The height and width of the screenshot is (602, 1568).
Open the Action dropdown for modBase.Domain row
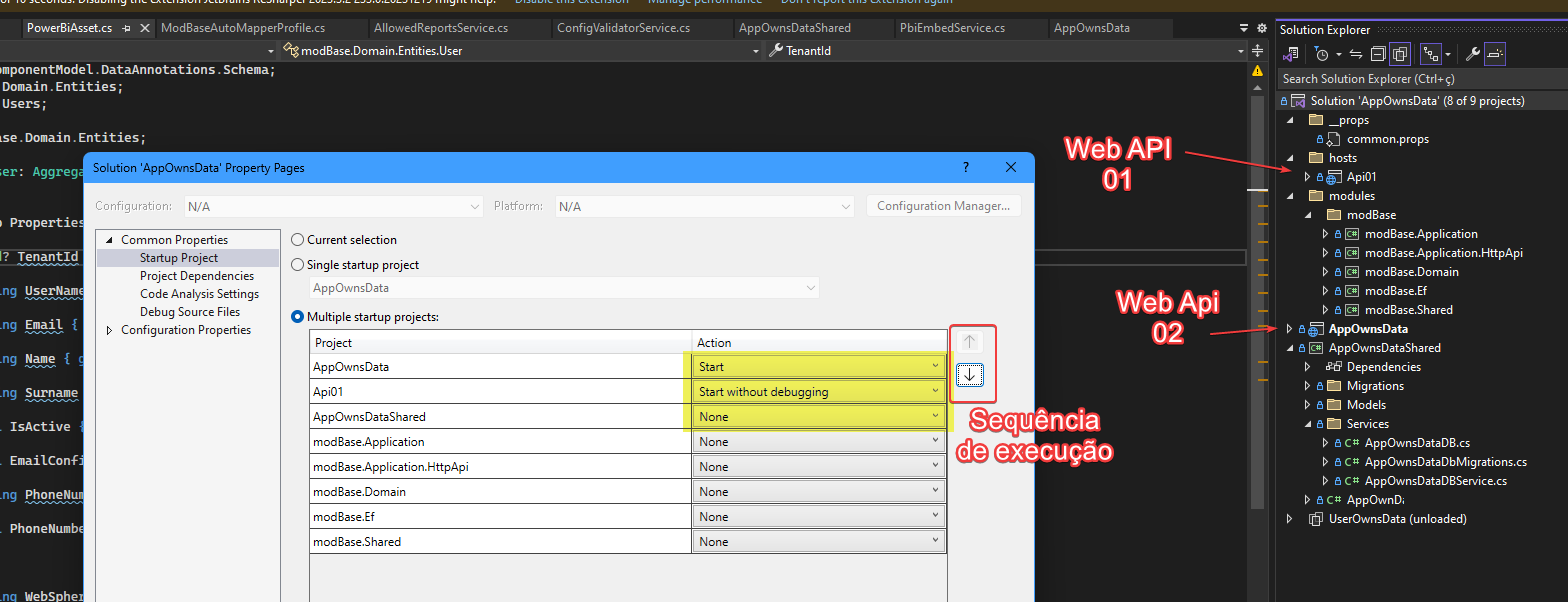point(819,492)
